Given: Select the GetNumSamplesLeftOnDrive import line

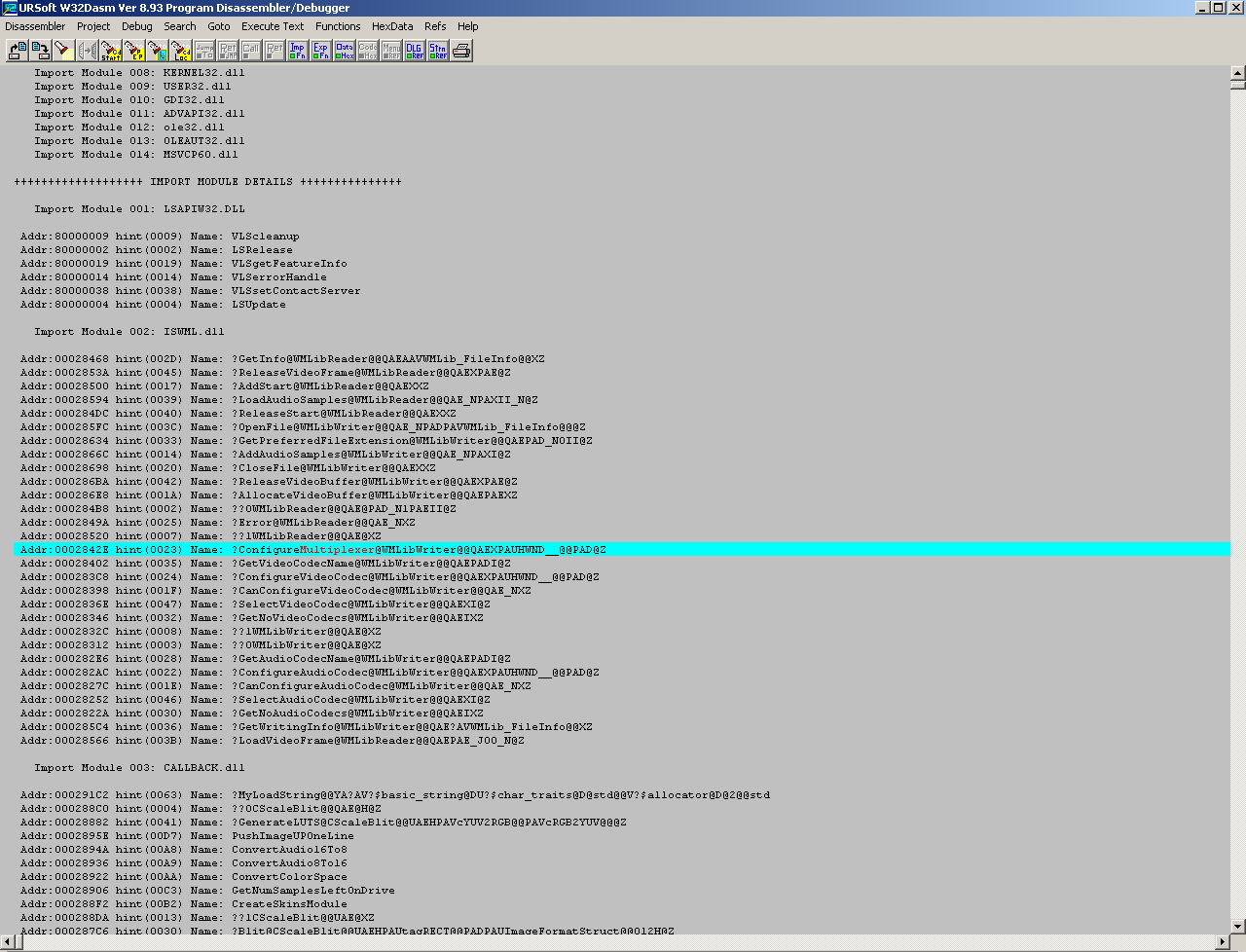Looking at the screenshot, I should click(x=207, y=891).
